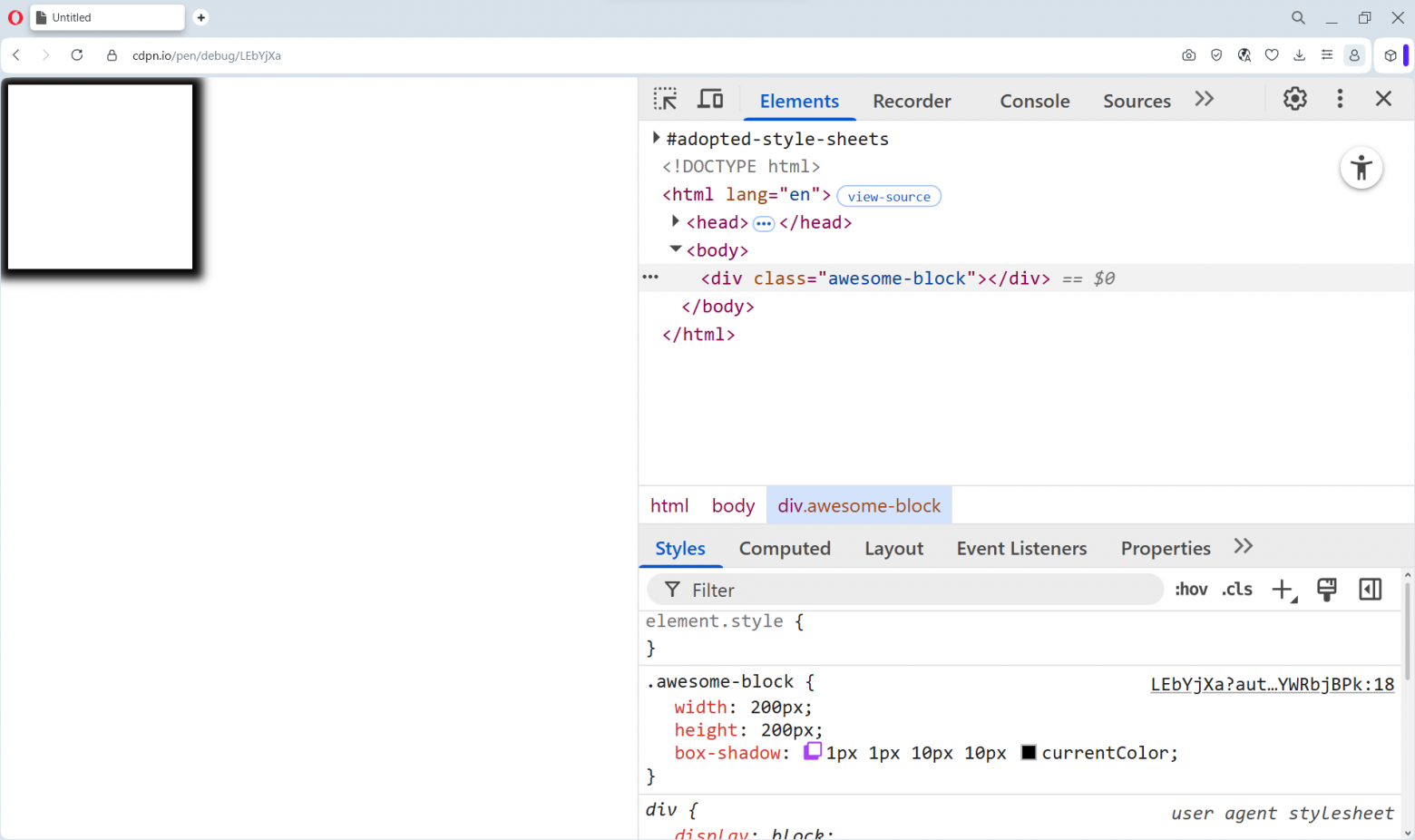Switch to the Console tab
The image size is (1415, 840).
click(1035, 101)
